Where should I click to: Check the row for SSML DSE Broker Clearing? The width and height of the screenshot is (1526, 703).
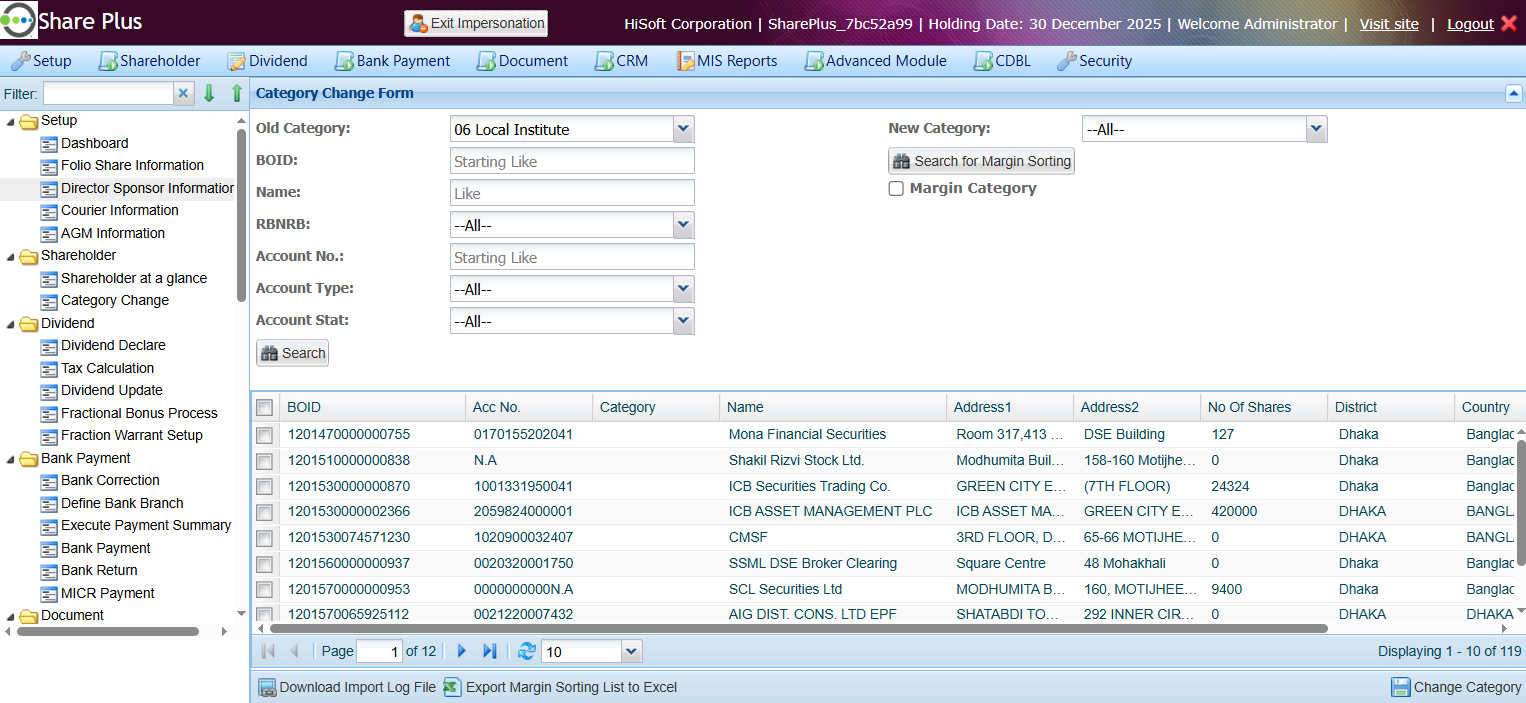click(x=264, y=564)
